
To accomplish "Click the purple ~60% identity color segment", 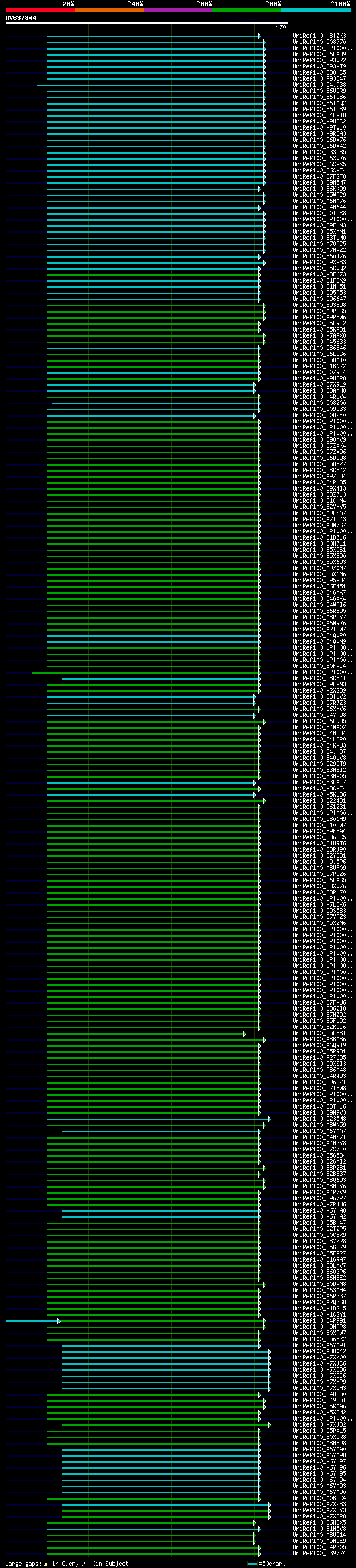I will click(177, 10).
